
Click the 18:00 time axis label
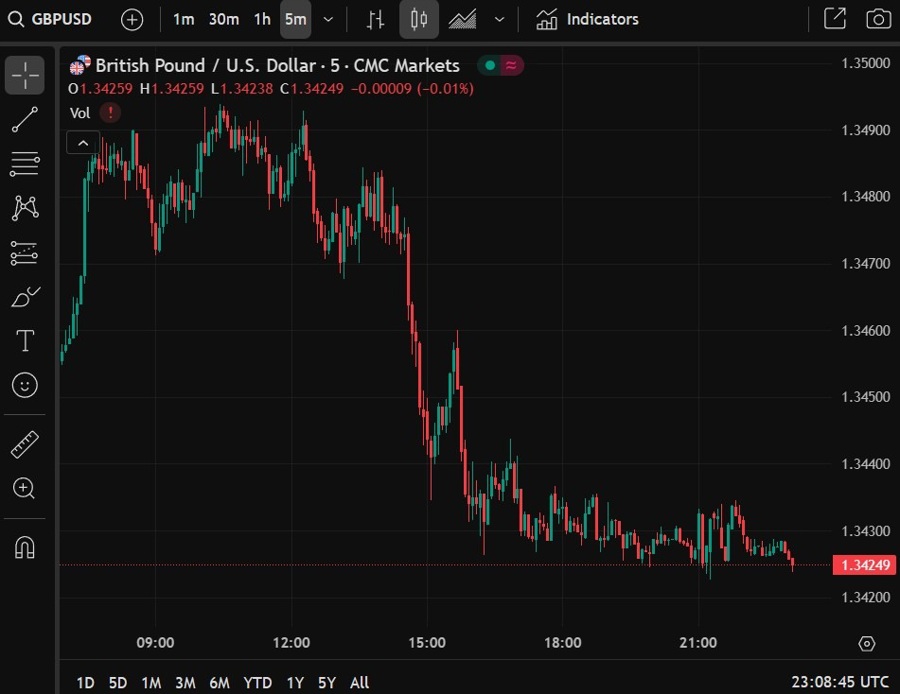(x=562, y=643)
